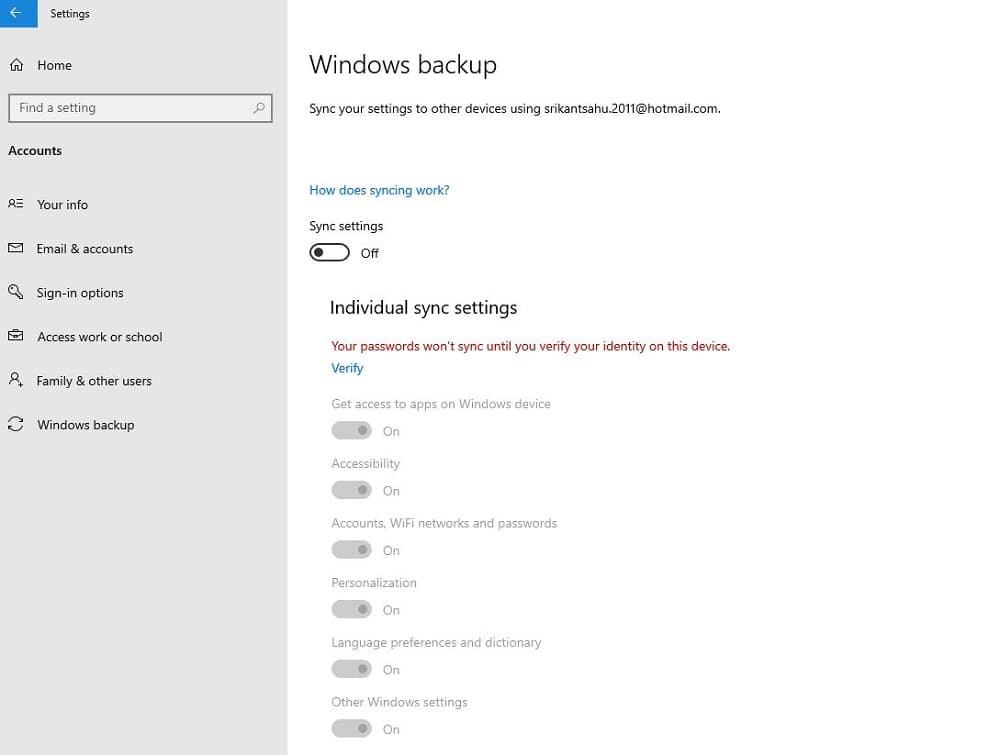Toggle Other Windows settings switch
This screenshot has height=755, width=1000.
click(x=351, y=729)
